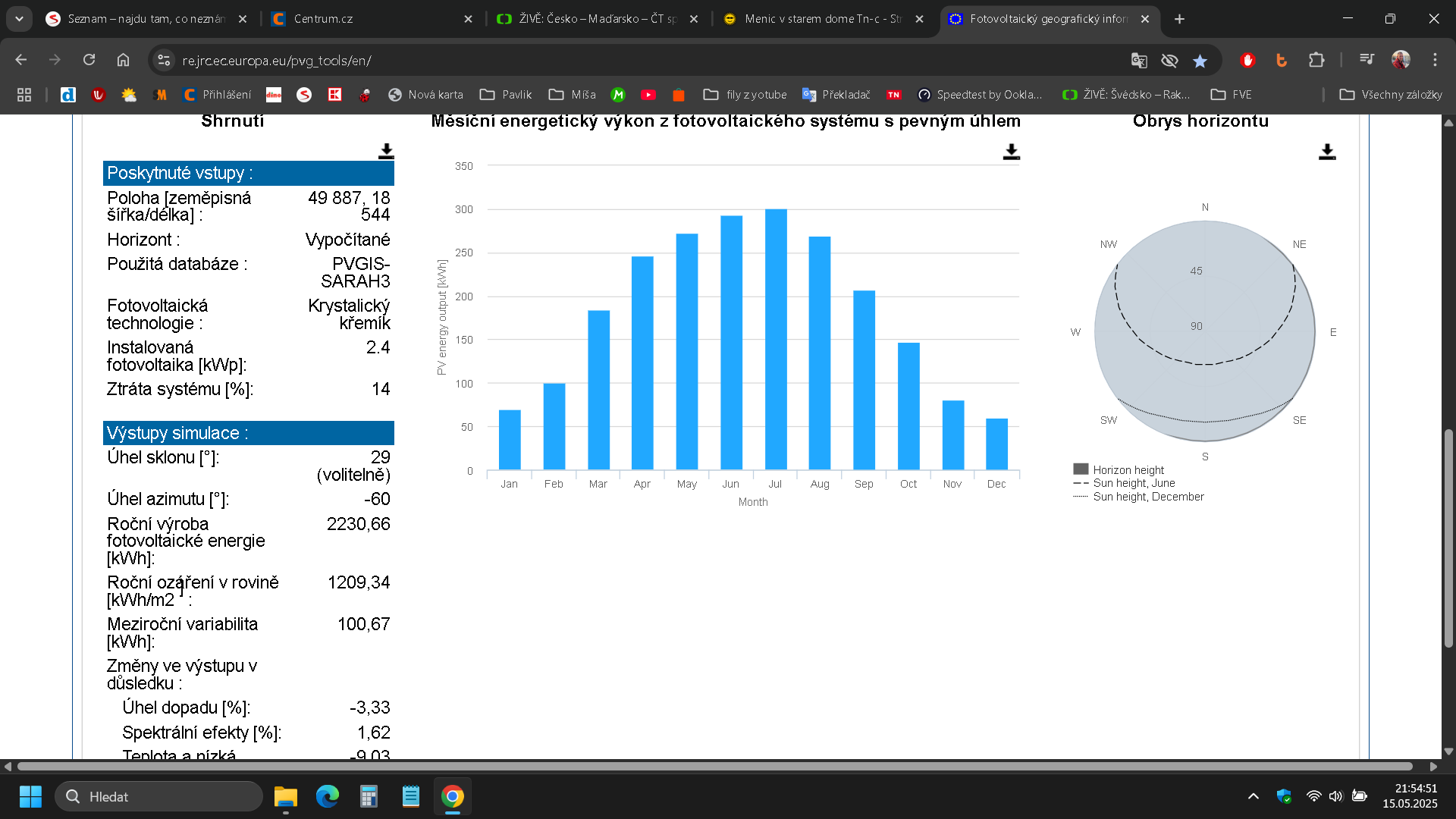The width and height of the screenshot is (1456, 819).
Task: Toggle Sun height, December legend entry
Action: coord(1147,497)
